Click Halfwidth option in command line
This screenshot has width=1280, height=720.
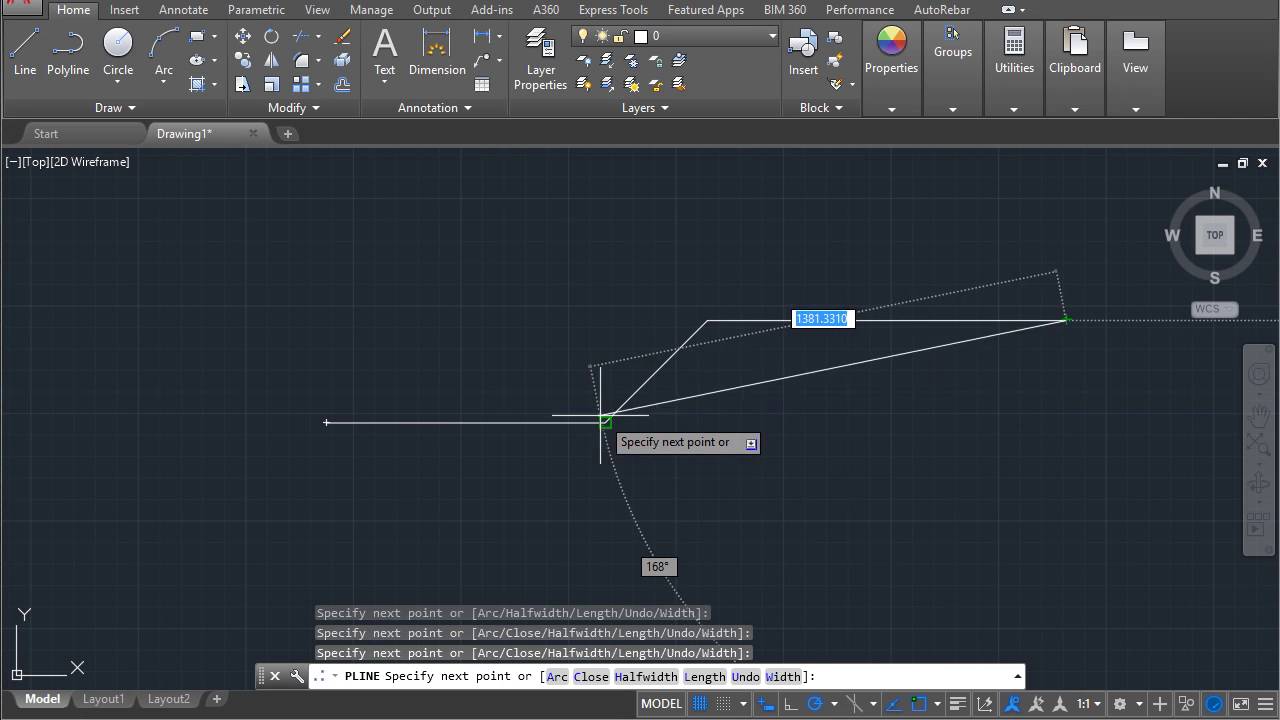[646, 677]
